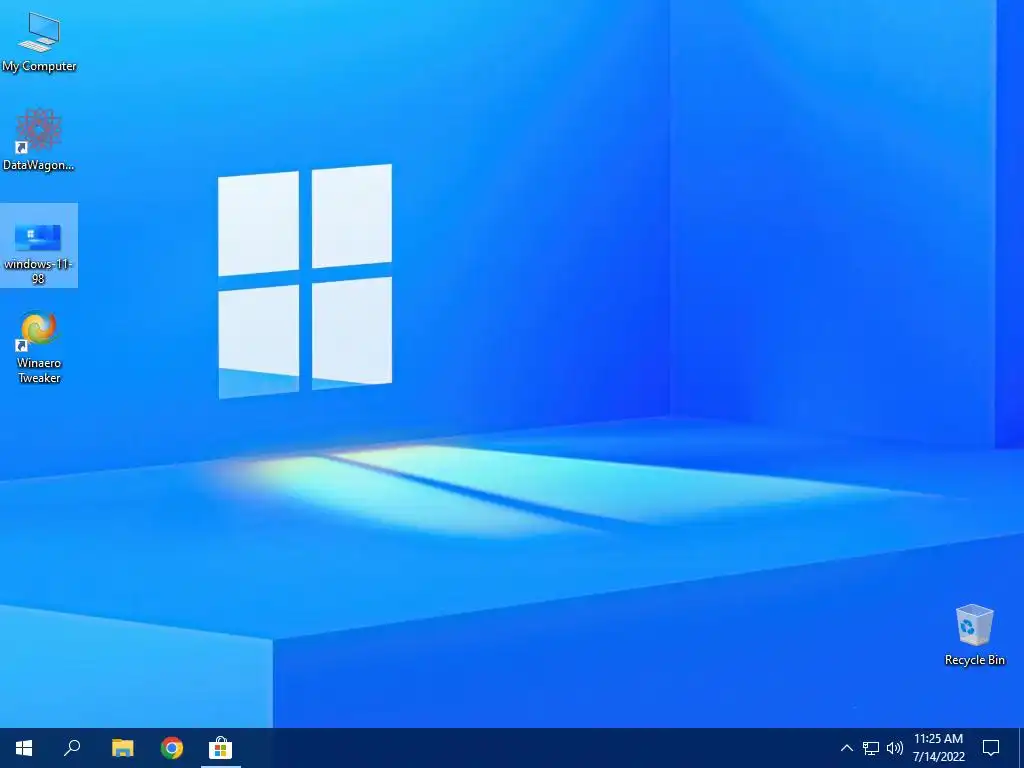Open the Action Center notifications icon
The height and width of the screenshot is (768, 1024).
coord(991,748)
